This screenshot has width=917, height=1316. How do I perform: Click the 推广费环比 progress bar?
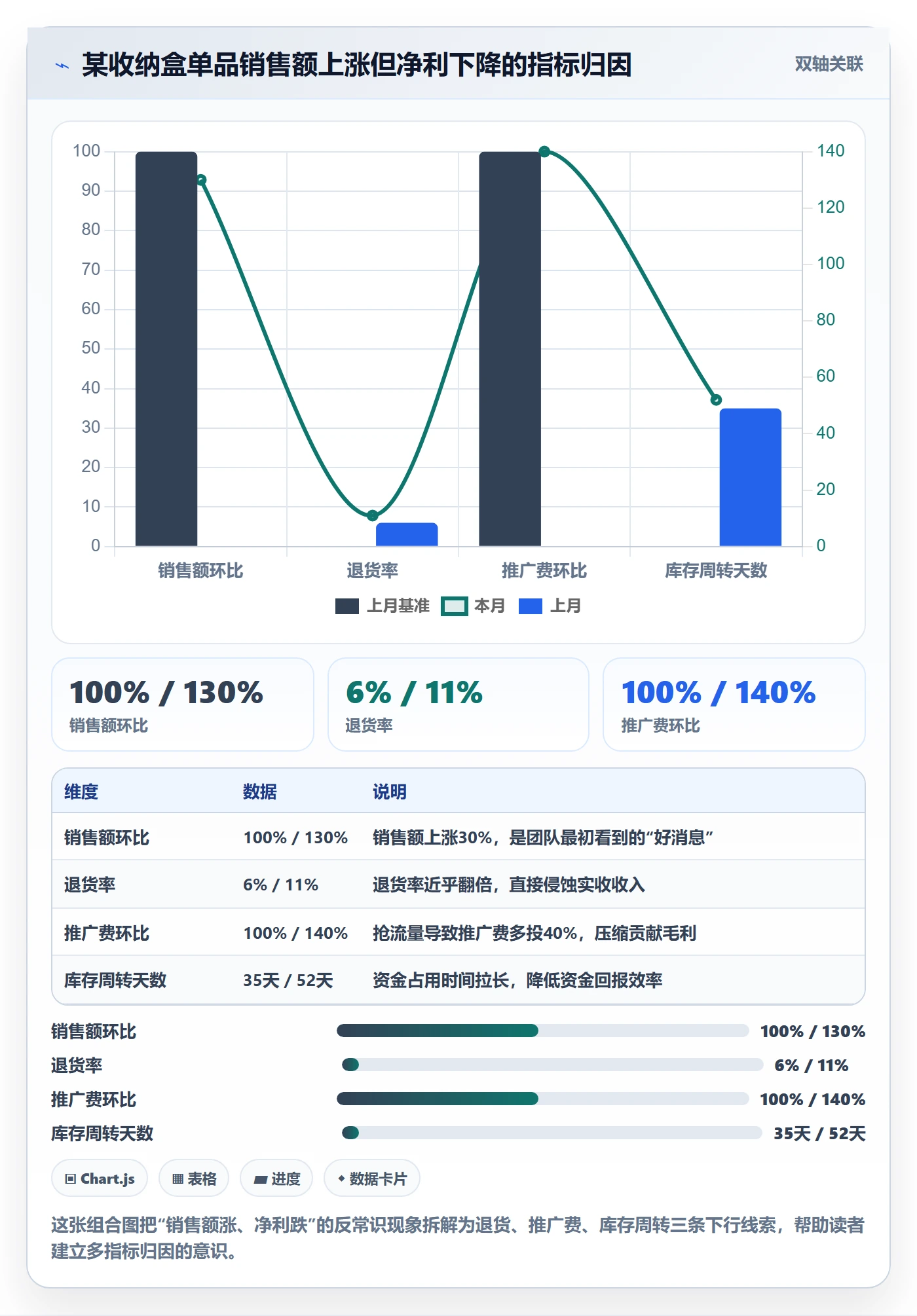(542, 1099)
